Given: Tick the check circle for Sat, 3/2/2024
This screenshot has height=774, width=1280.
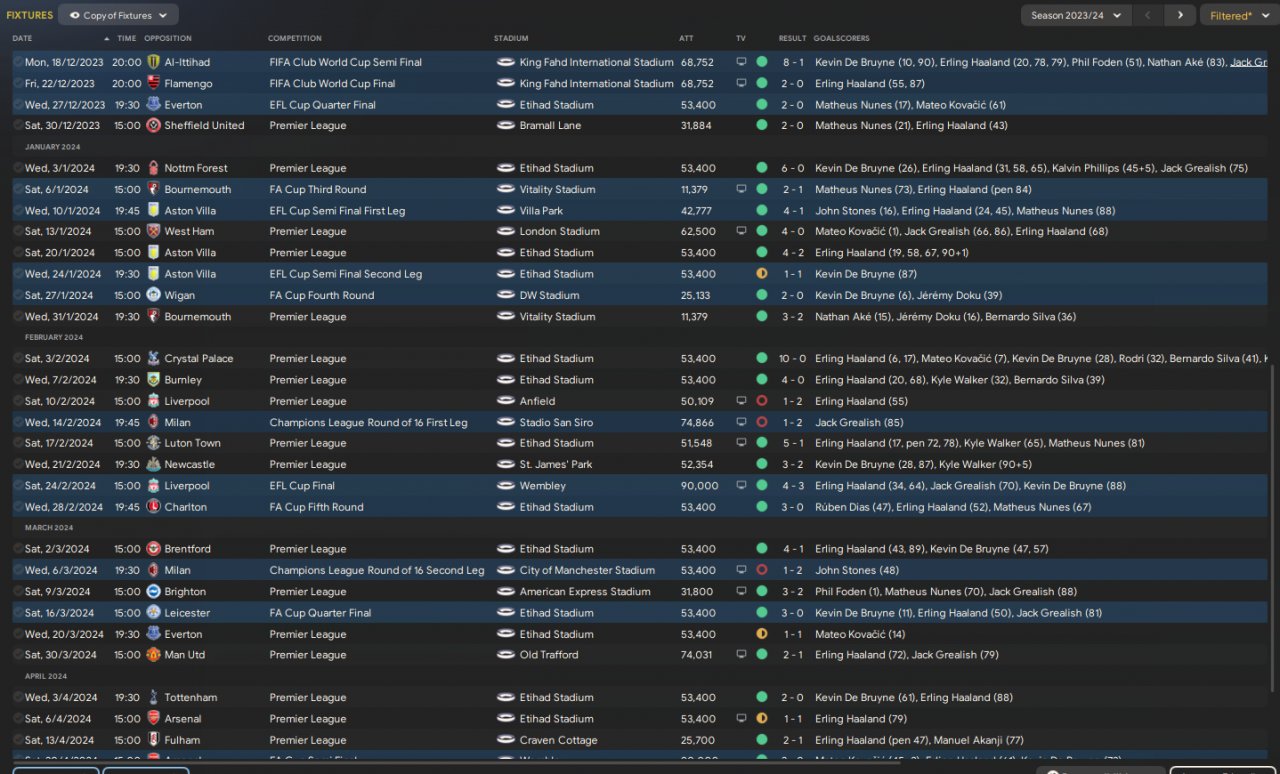Looking at the screenshot, I should click(x=17, y=359).
